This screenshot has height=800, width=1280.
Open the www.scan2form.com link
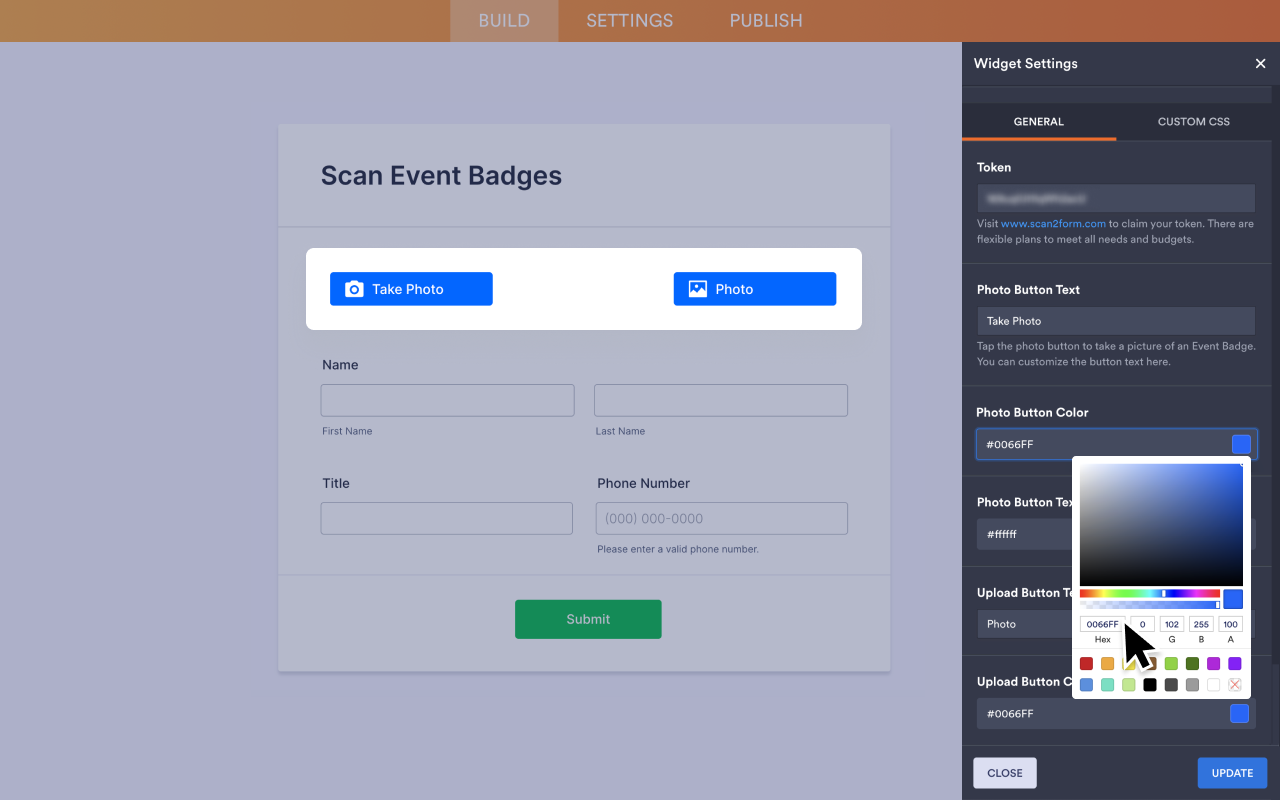click(x=1053, y=224)
